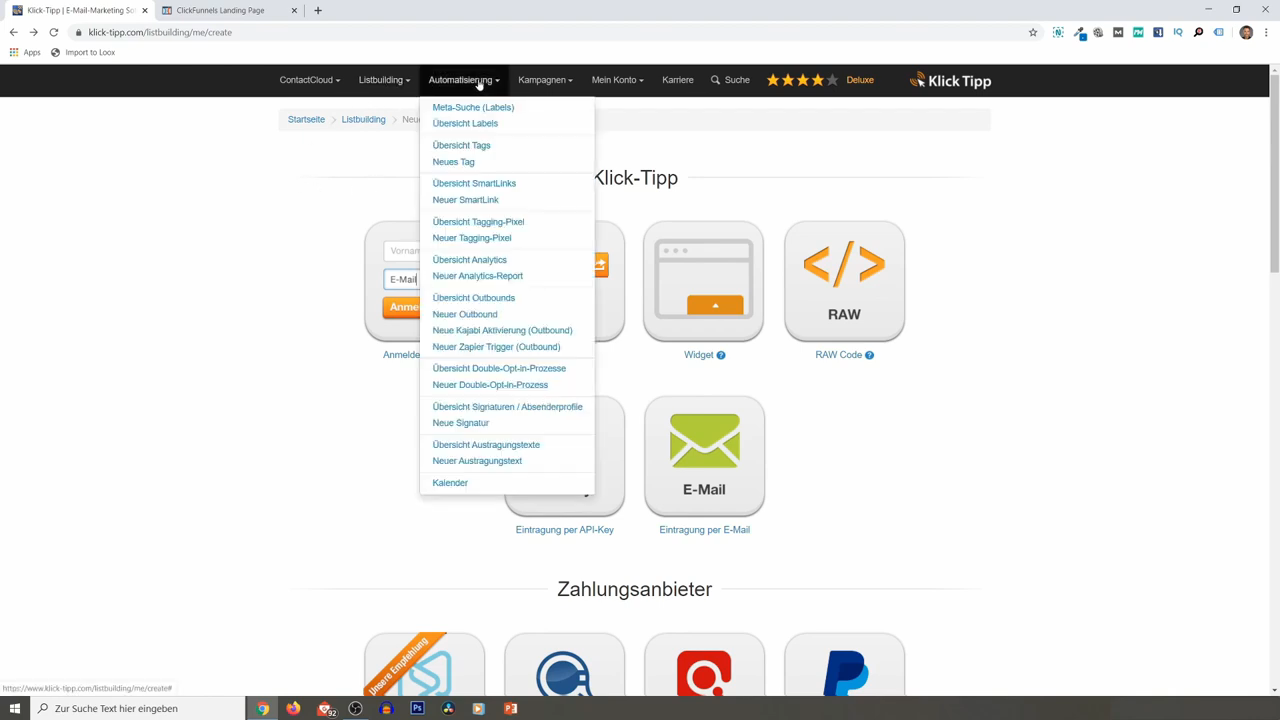
Task: Select Neuer Outbound entry
Action: point(464,314)
